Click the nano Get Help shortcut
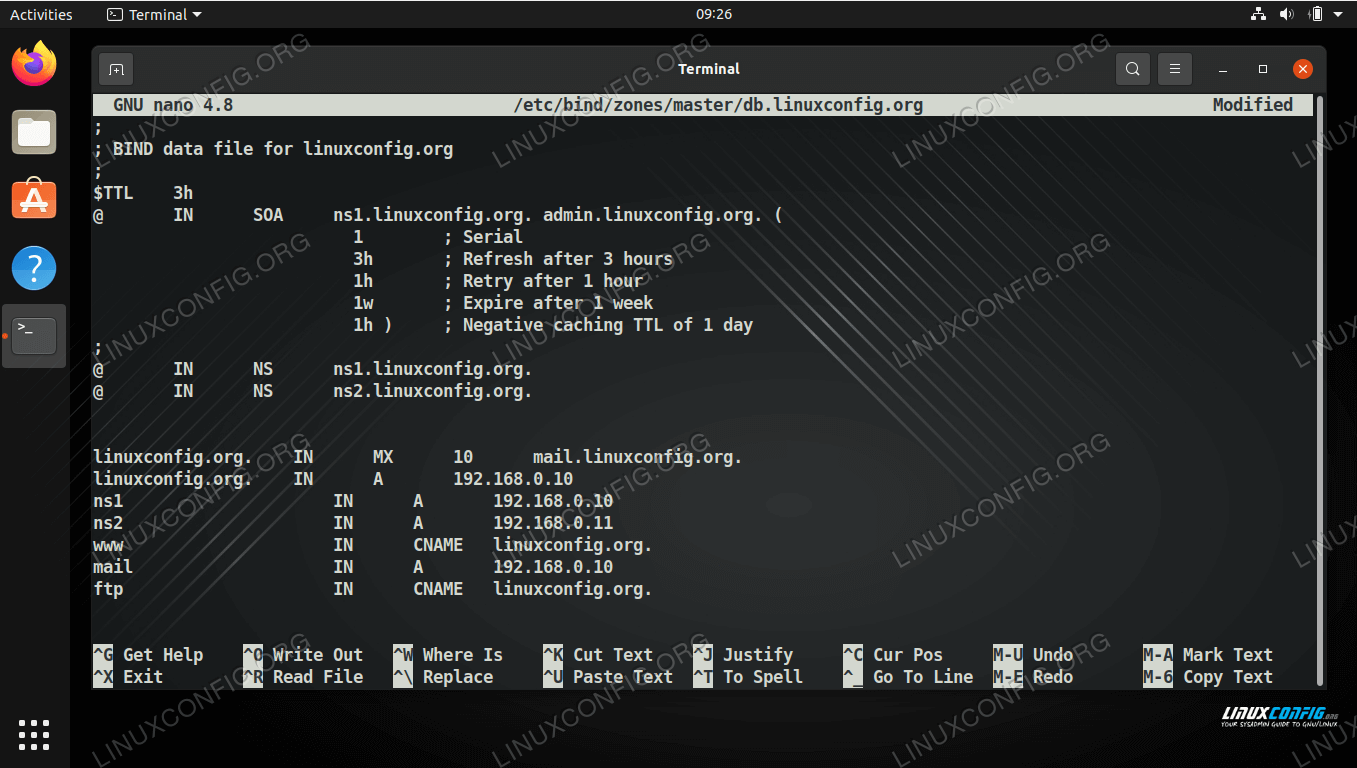 coord(148,655)
